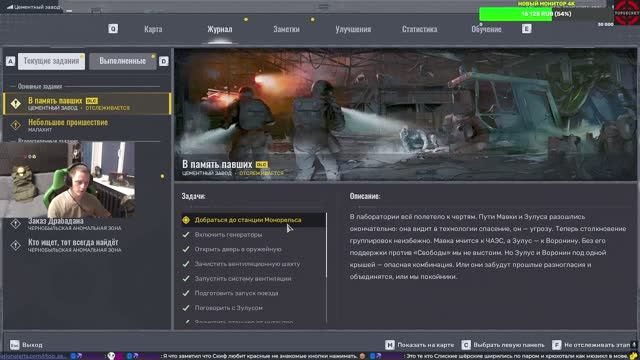Click the red TOPSECRET logo in the corner
The width and height of the screenshot is (640, 360).
tap(627, 12)
